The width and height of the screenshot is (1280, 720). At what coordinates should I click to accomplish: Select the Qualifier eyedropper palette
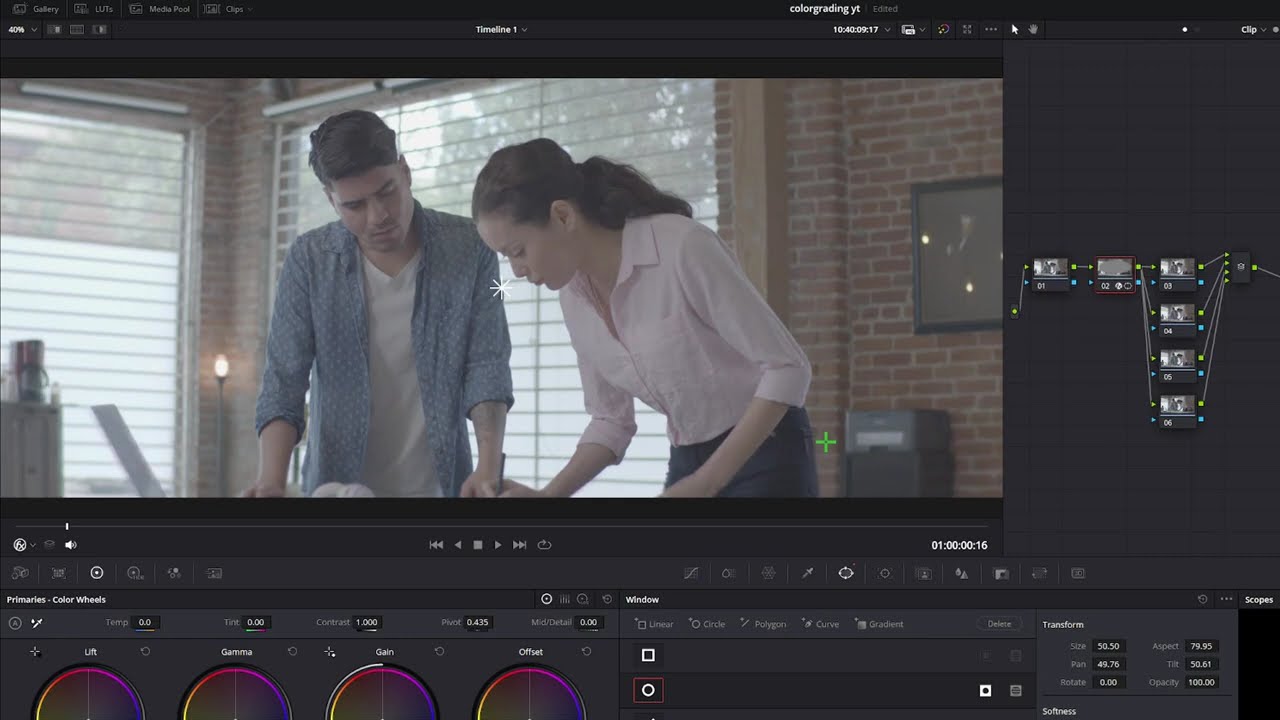point(807,573)
